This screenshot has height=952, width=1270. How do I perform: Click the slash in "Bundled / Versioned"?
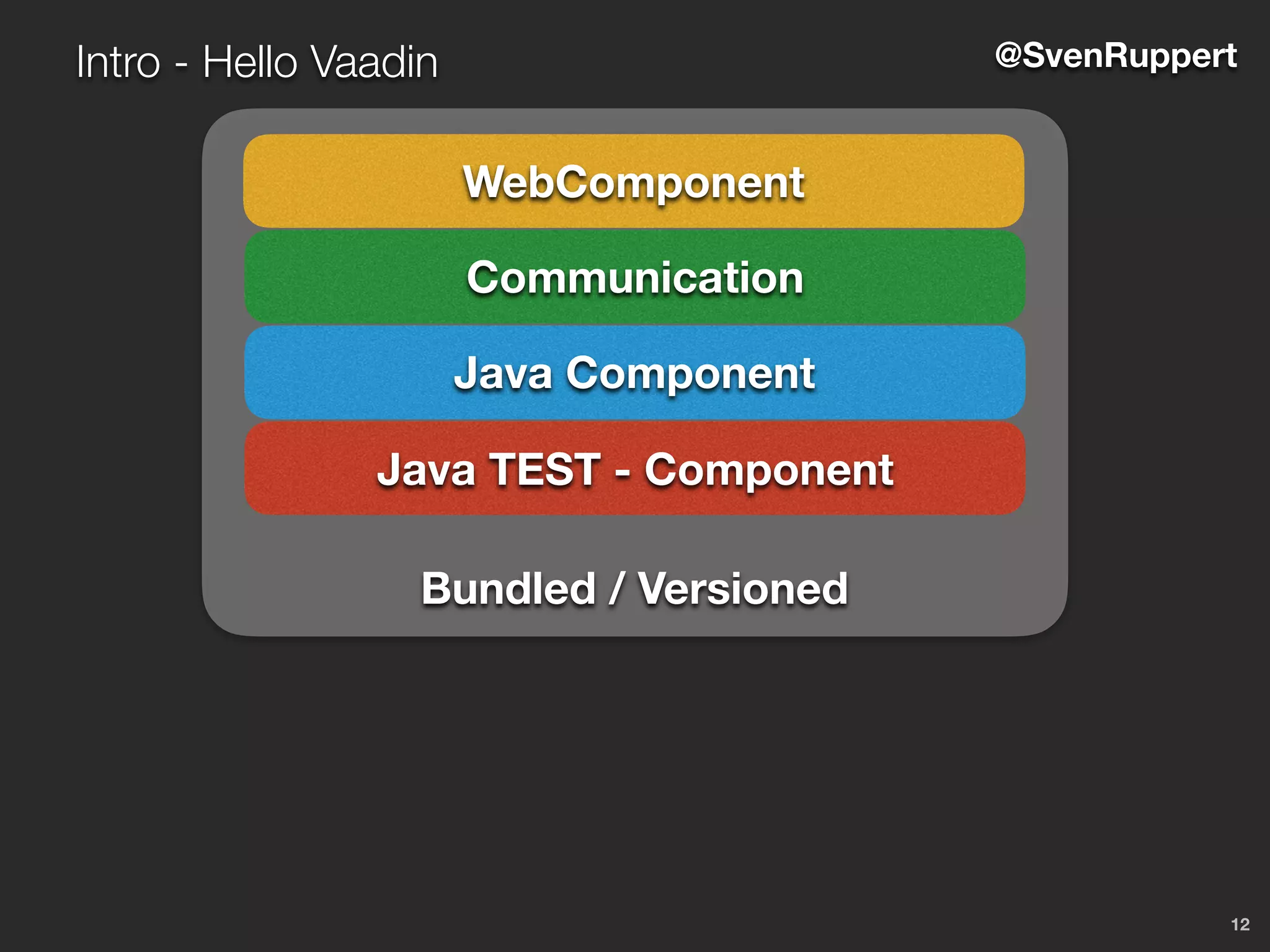pyautogui.click(x=616, y=588)
